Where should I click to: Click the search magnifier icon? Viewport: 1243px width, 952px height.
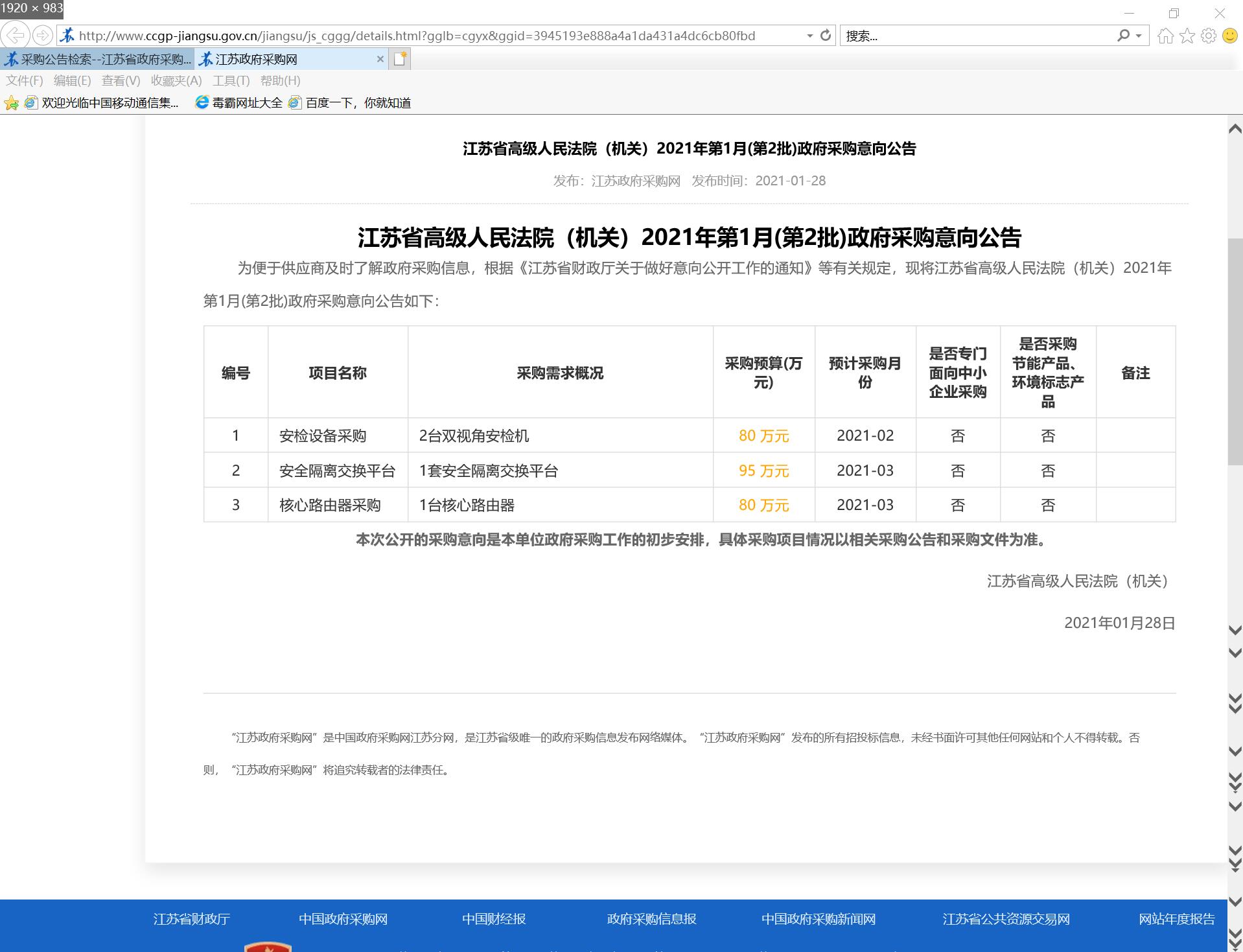click(x=1123, y=36)
